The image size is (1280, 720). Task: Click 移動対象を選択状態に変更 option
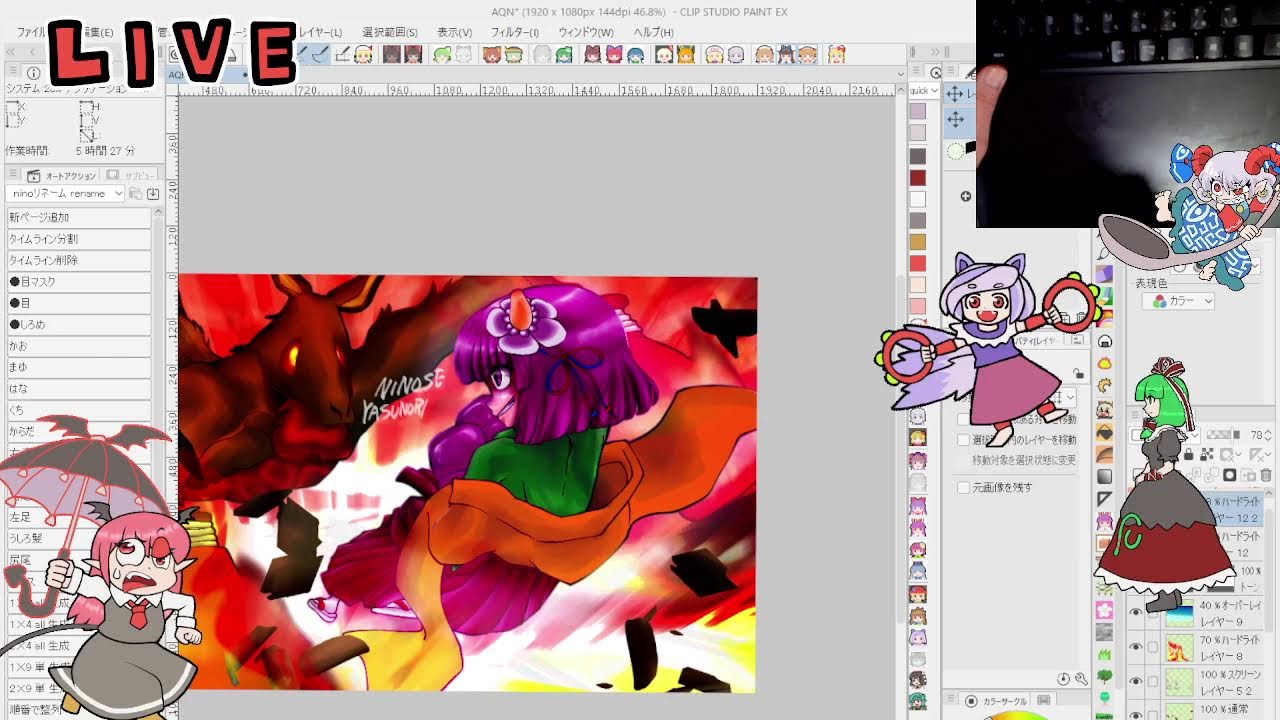tap(1024, 460)
